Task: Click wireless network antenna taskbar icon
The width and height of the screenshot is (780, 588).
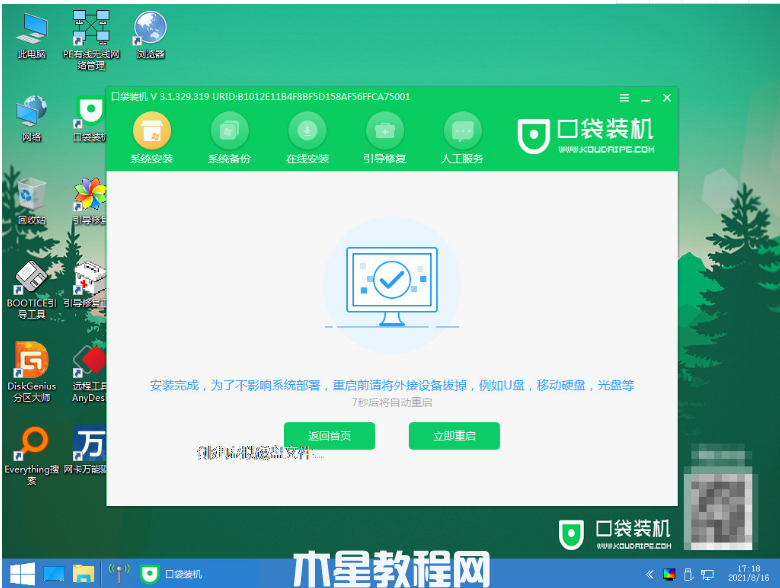Action: (x=119, y=573)
